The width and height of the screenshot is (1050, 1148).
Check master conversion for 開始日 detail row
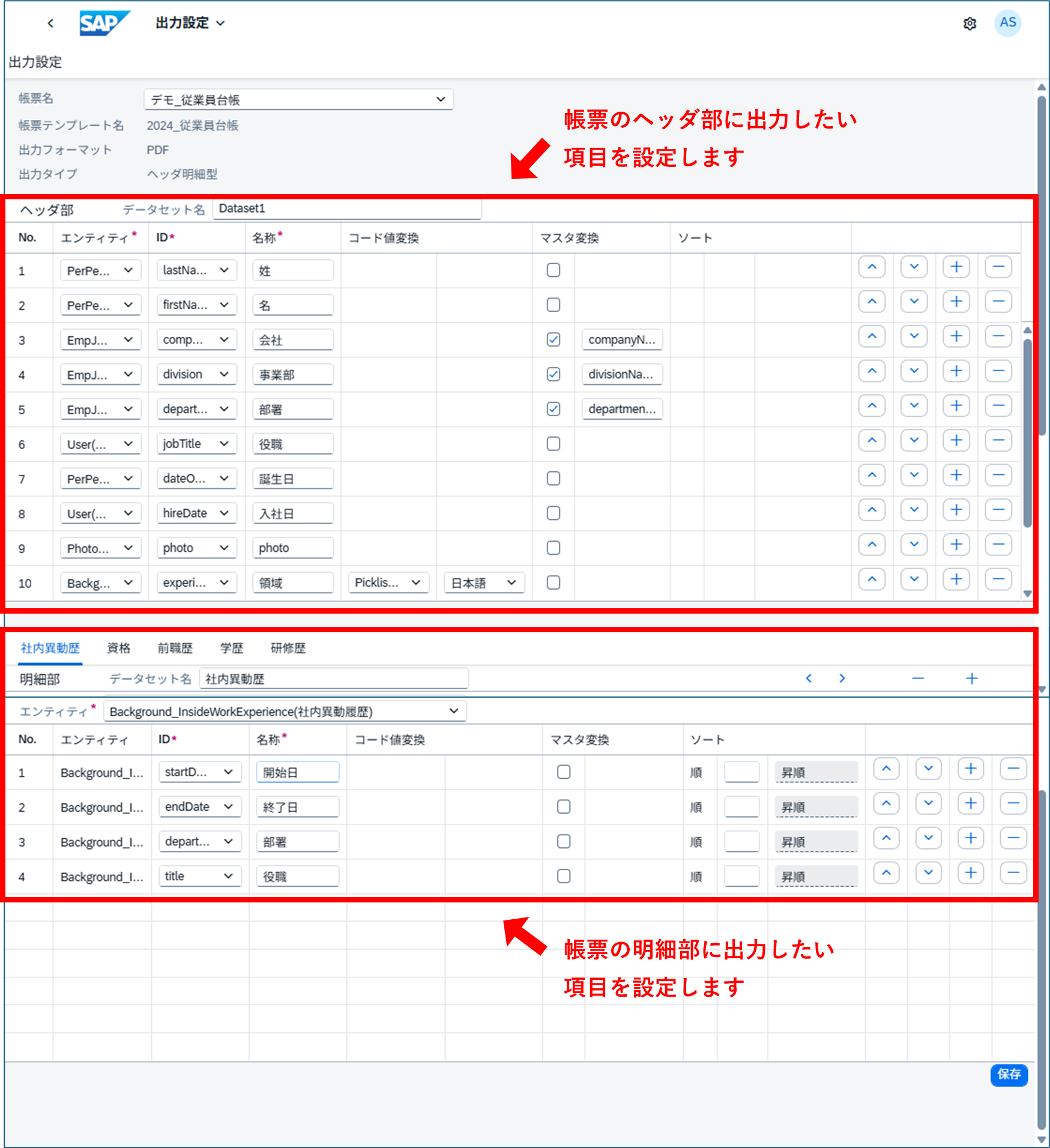point(563,772)
